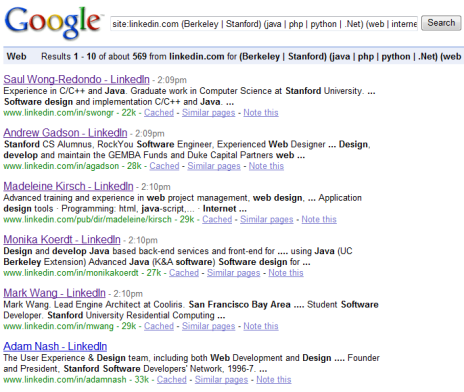Open Madeleine Kirsch LinkedIn result
Image resolution: width=464 pixels, height=392 pixels.
click(x=68, y=186)
